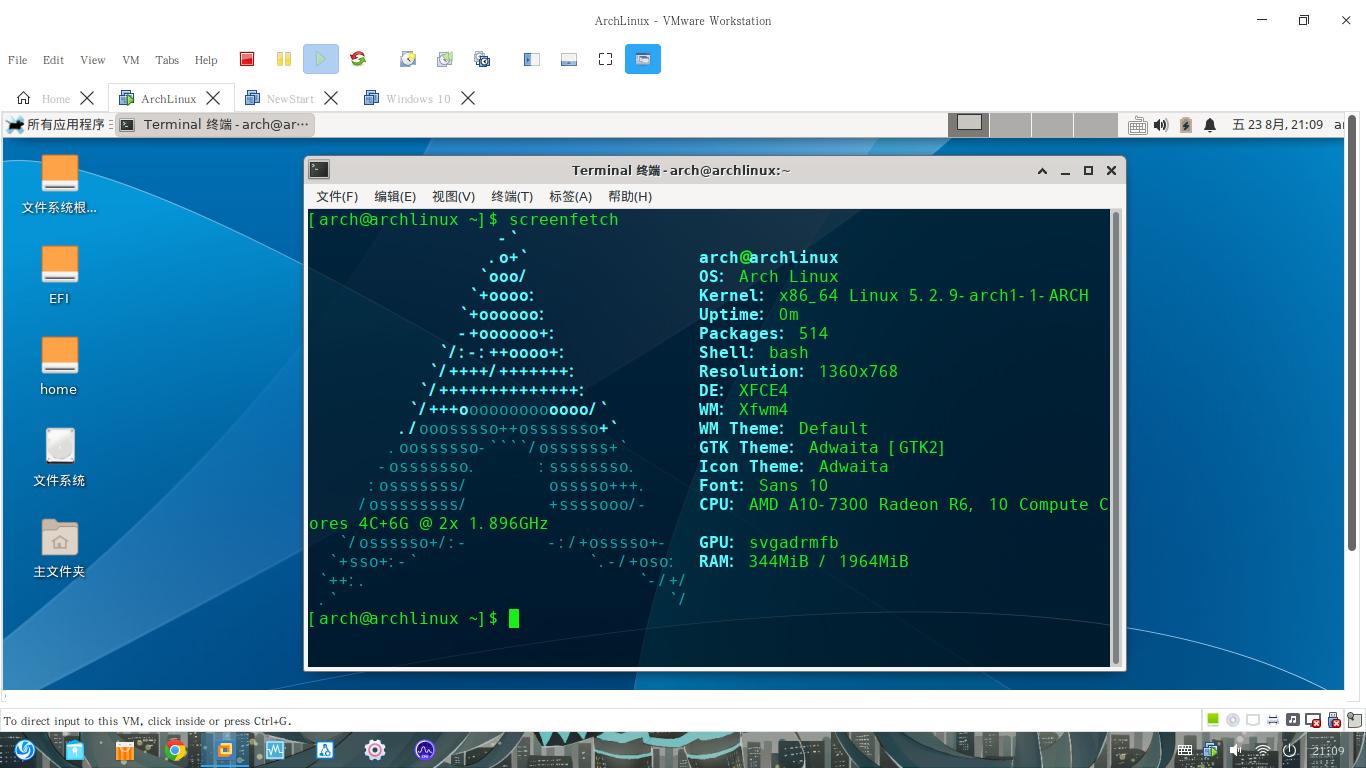
Task: Reset the virtual machine
Action: [358, 59]
